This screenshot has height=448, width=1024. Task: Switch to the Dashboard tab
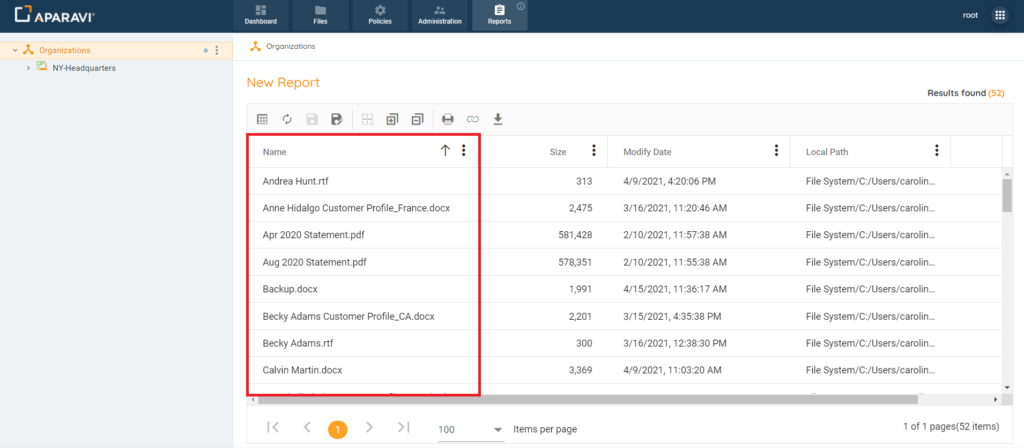[260, 16]
